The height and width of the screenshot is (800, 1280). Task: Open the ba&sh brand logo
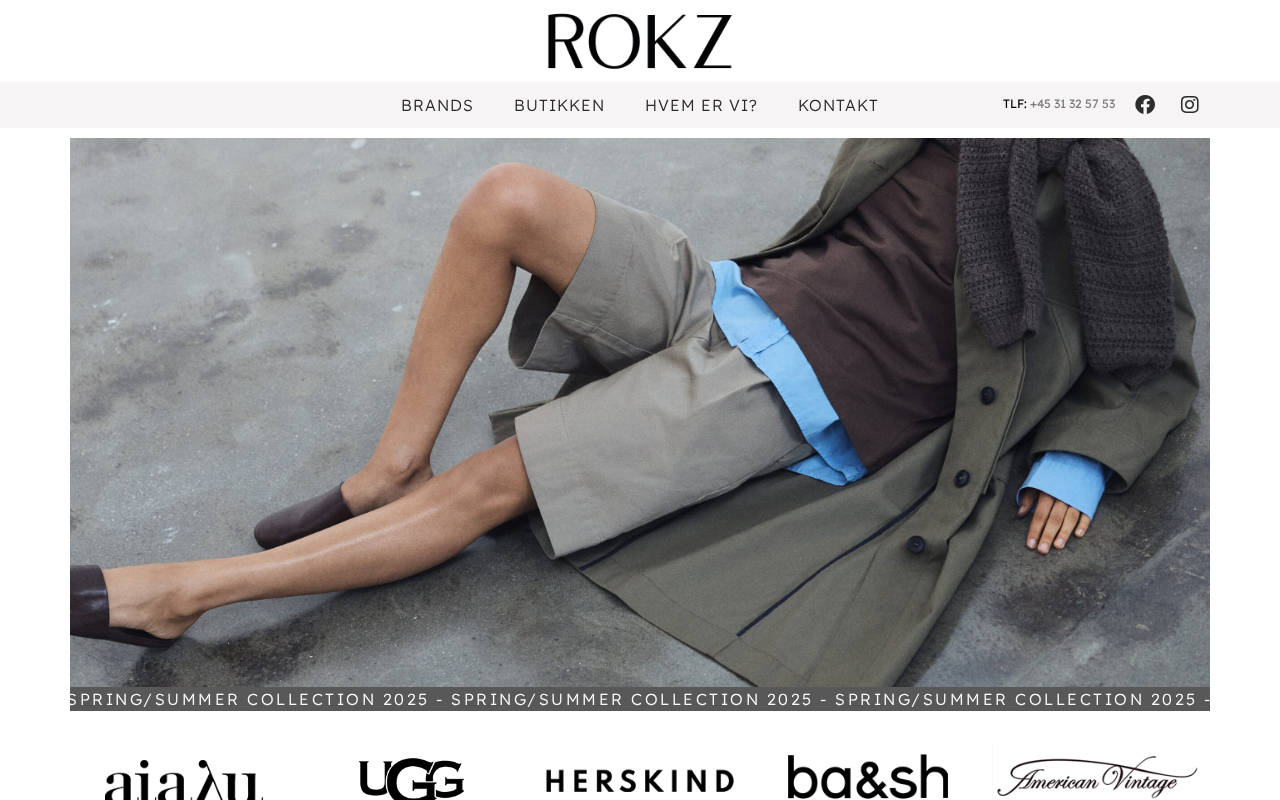coord(868,777)
